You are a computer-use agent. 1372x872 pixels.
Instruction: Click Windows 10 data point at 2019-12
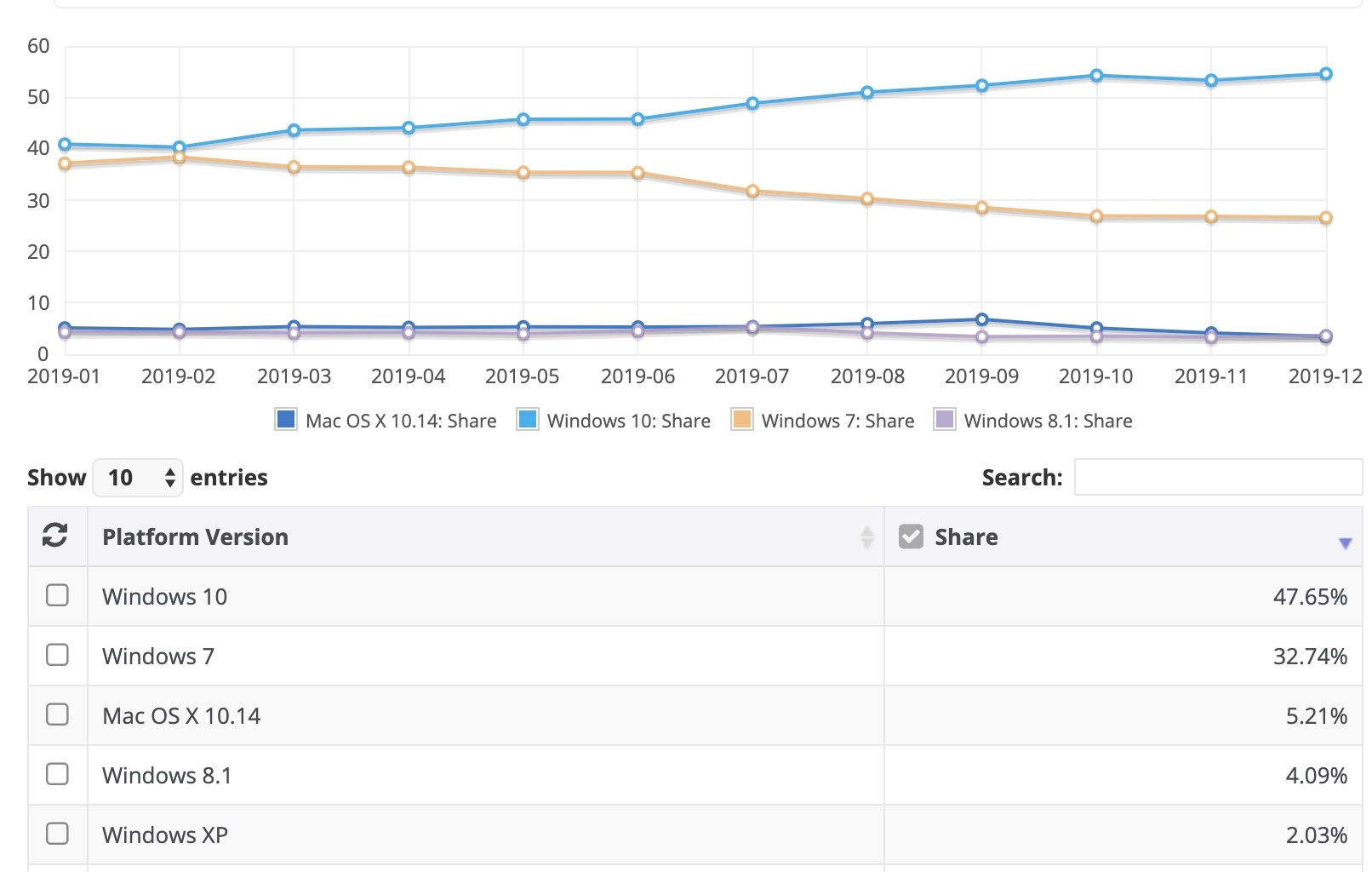(1326, 74)
